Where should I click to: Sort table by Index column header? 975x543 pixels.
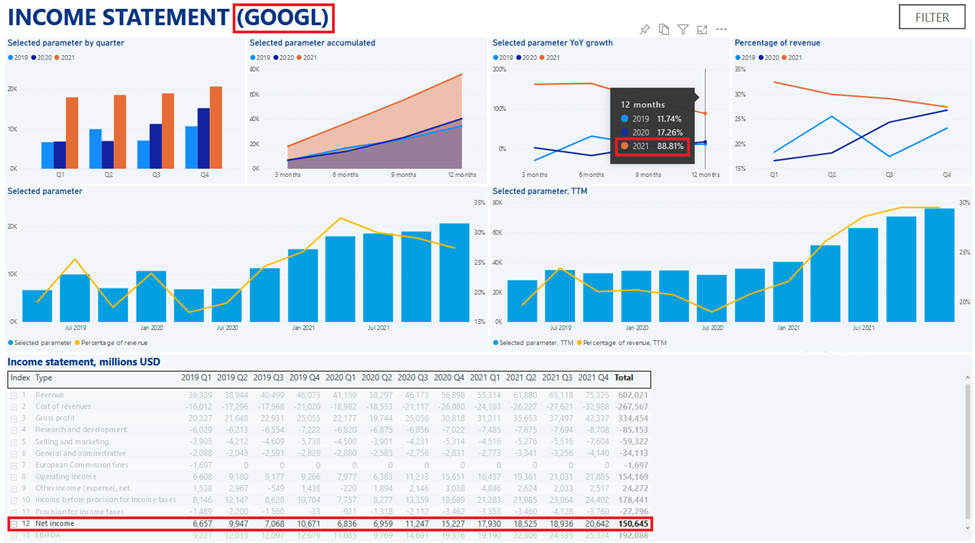click(x=19, y=379)
